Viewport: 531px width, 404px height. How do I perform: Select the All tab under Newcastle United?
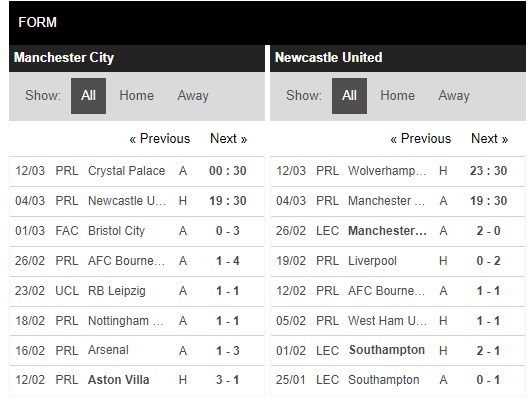click(x=349, y=96)
